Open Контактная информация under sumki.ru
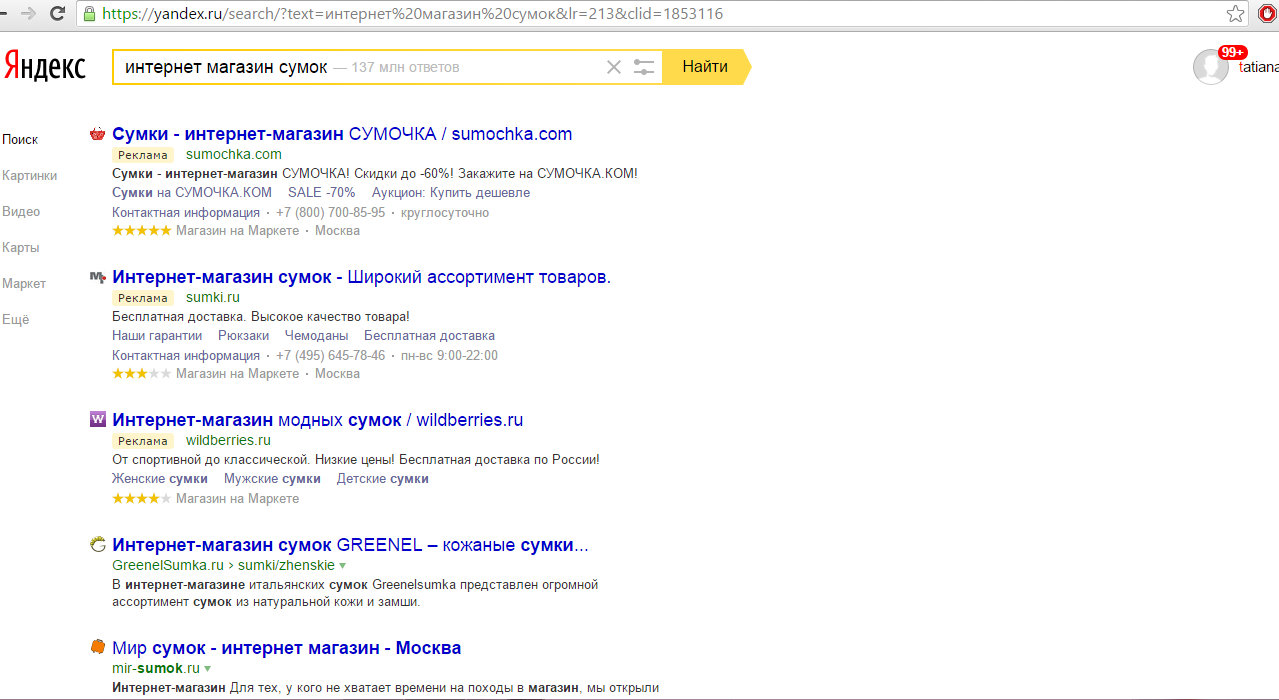The height and width of the screenshot is (700, 1279). tap(186, 356)
